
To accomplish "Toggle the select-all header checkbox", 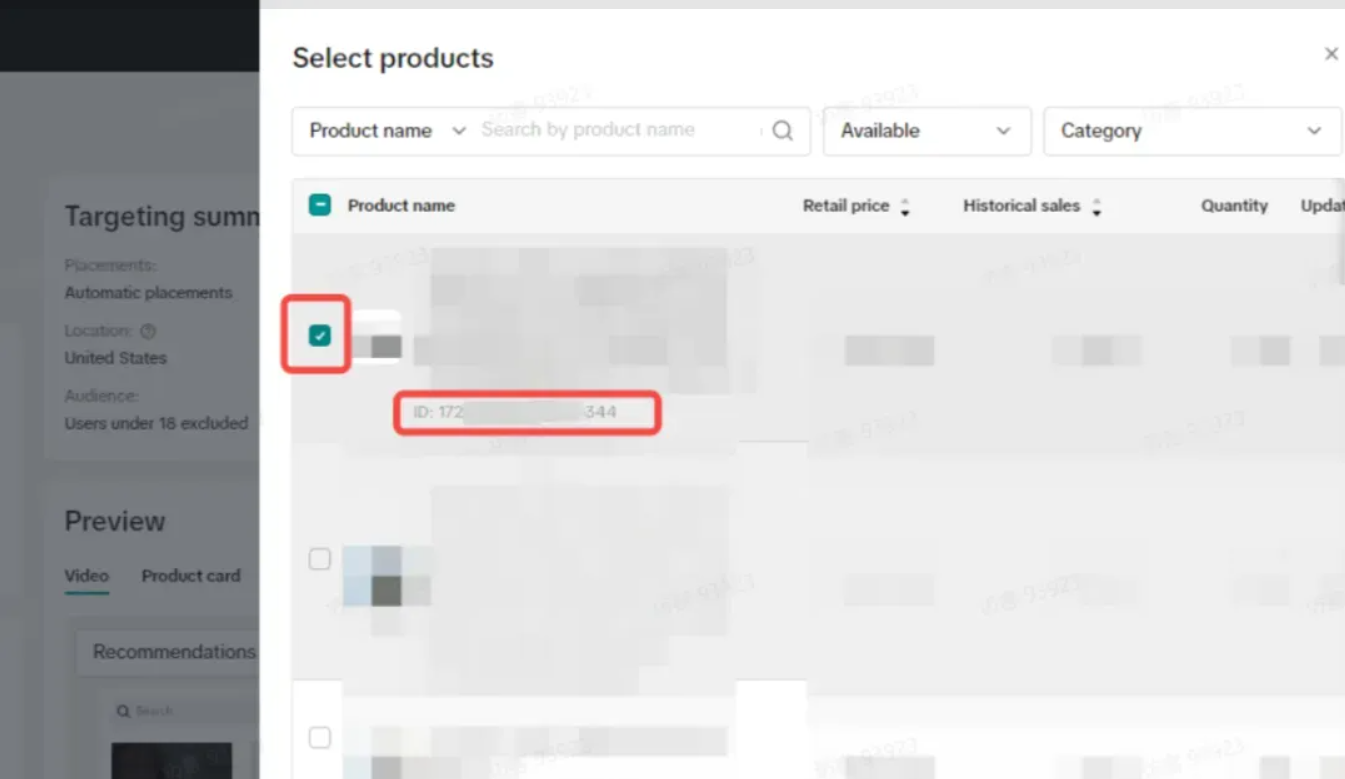I will click(320, 206).
